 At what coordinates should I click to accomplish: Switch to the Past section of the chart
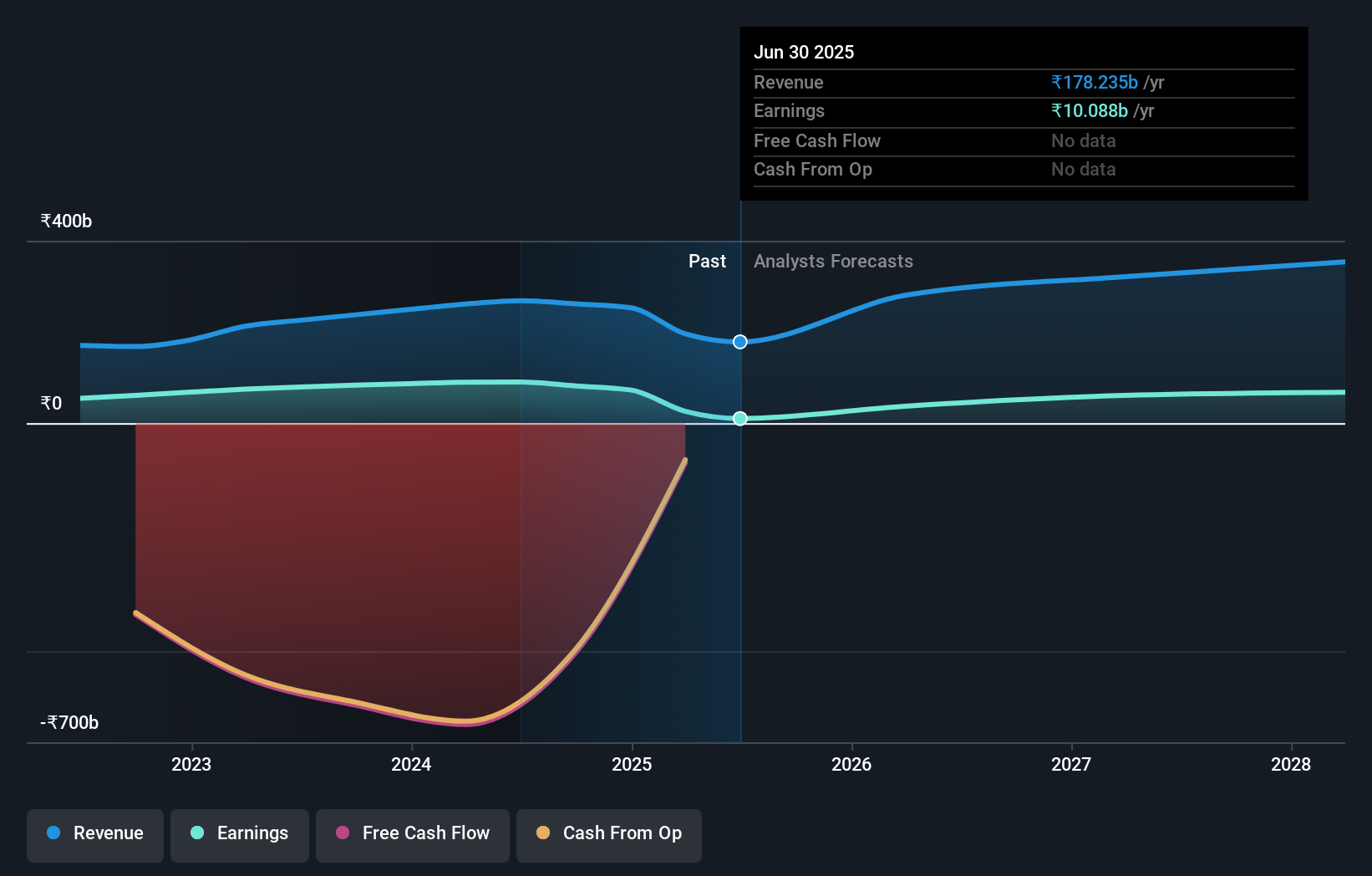pyautogui.click(x=708, y=261)
